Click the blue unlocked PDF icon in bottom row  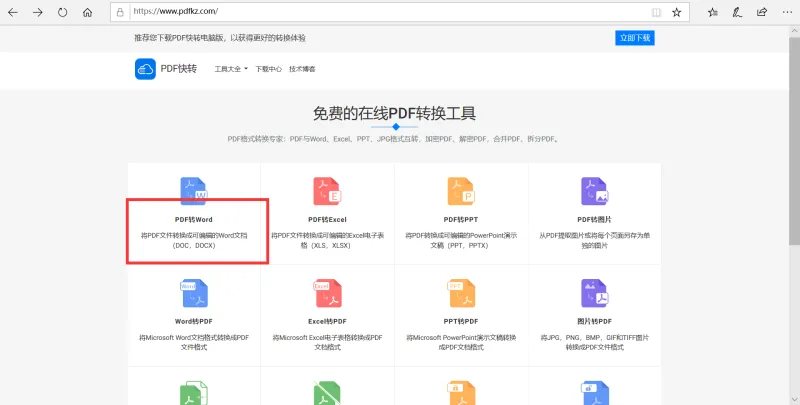coord(595,393)
